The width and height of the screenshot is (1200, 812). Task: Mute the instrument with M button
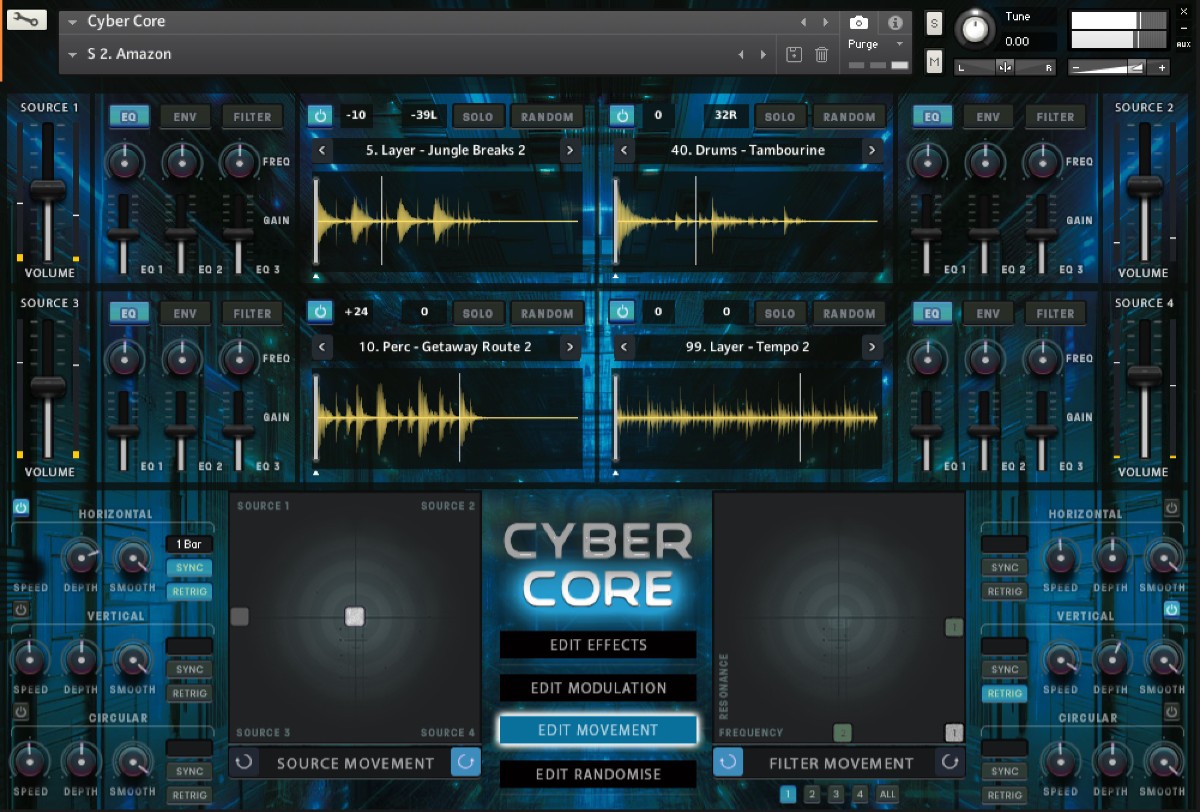934,62
